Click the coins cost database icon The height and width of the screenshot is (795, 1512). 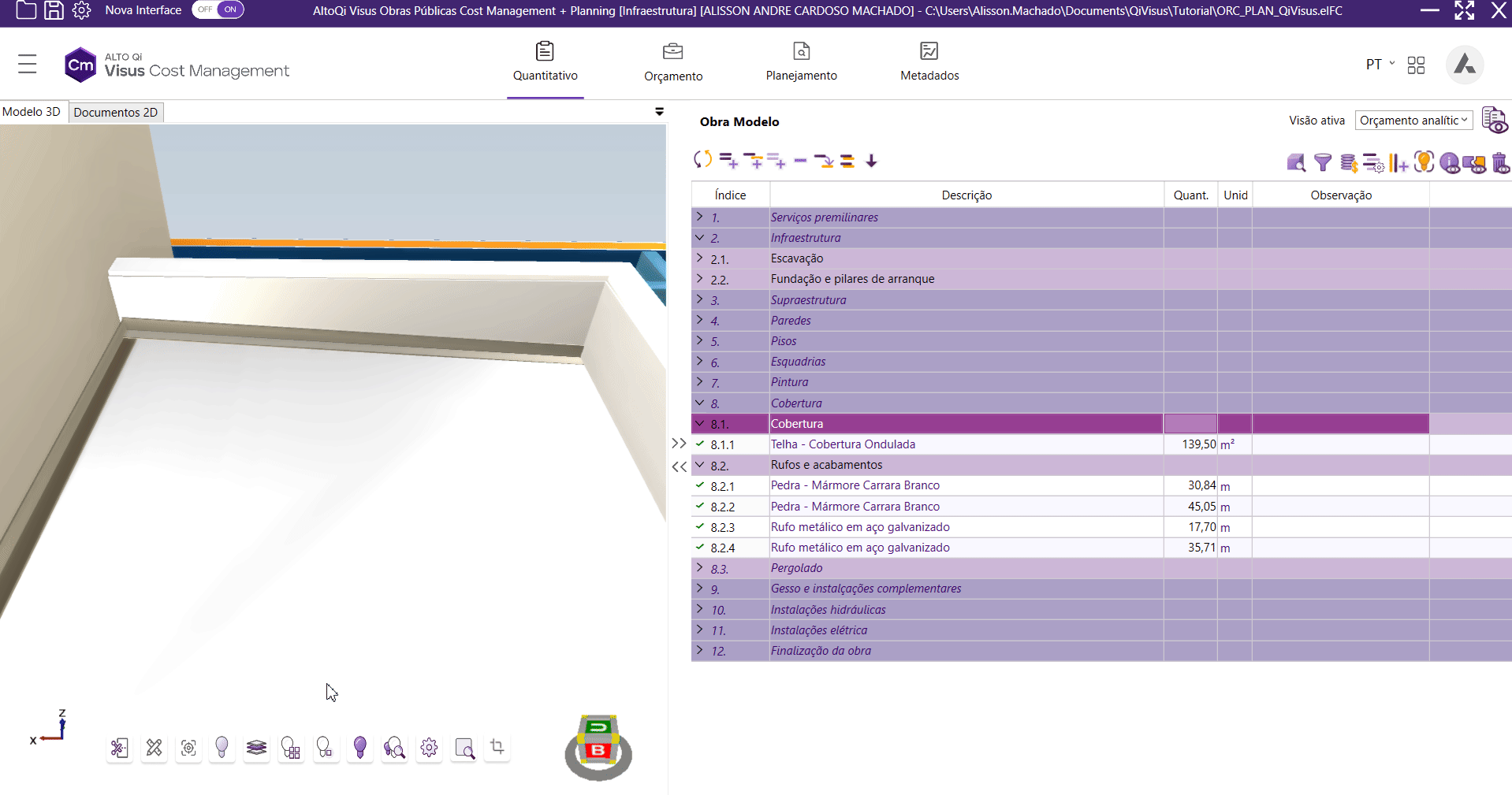tap(1348, 163)
